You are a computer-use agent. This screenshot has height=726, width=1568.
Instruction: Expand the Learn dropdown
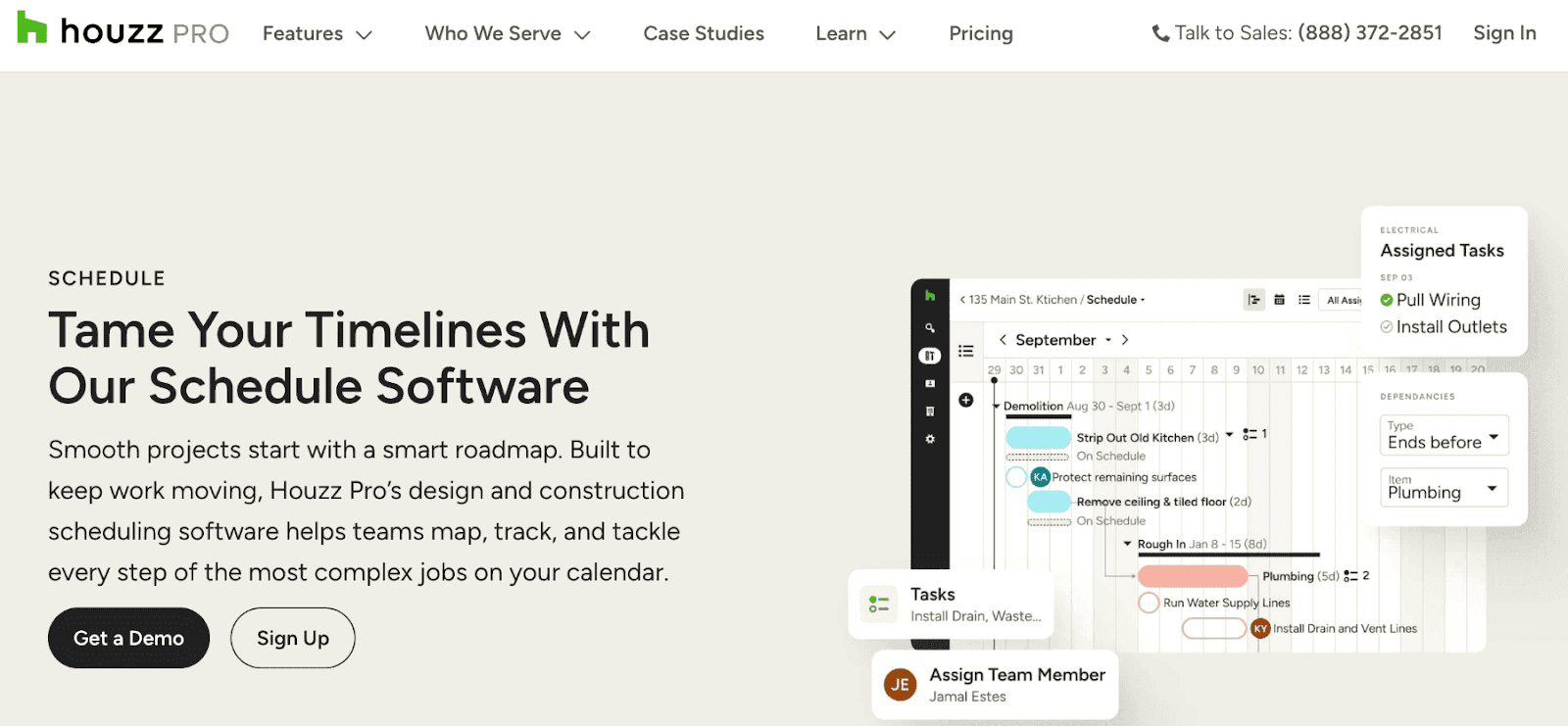(856, 33)
